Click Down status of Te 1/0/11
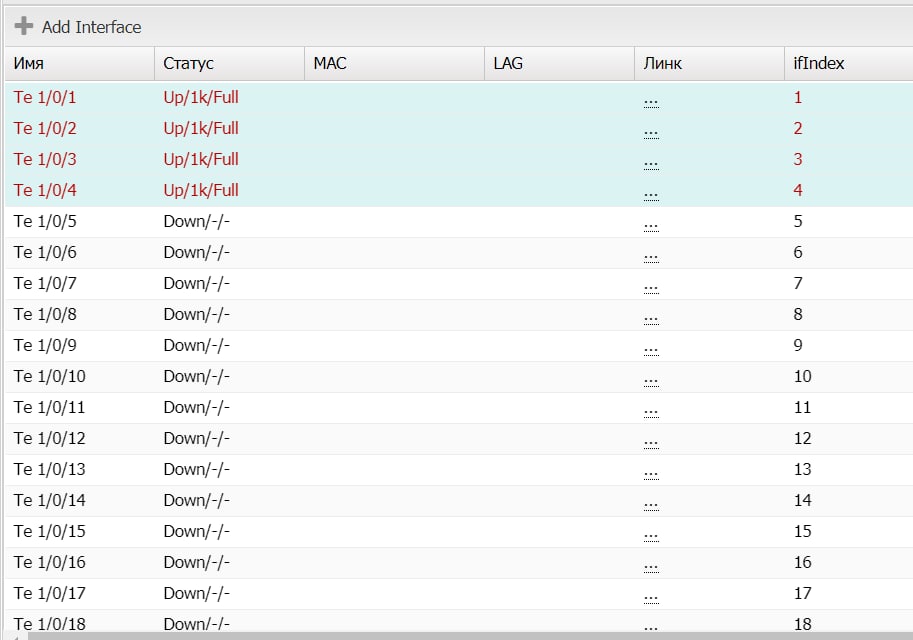This screenshot has height=640, width=913. [197, 407]
